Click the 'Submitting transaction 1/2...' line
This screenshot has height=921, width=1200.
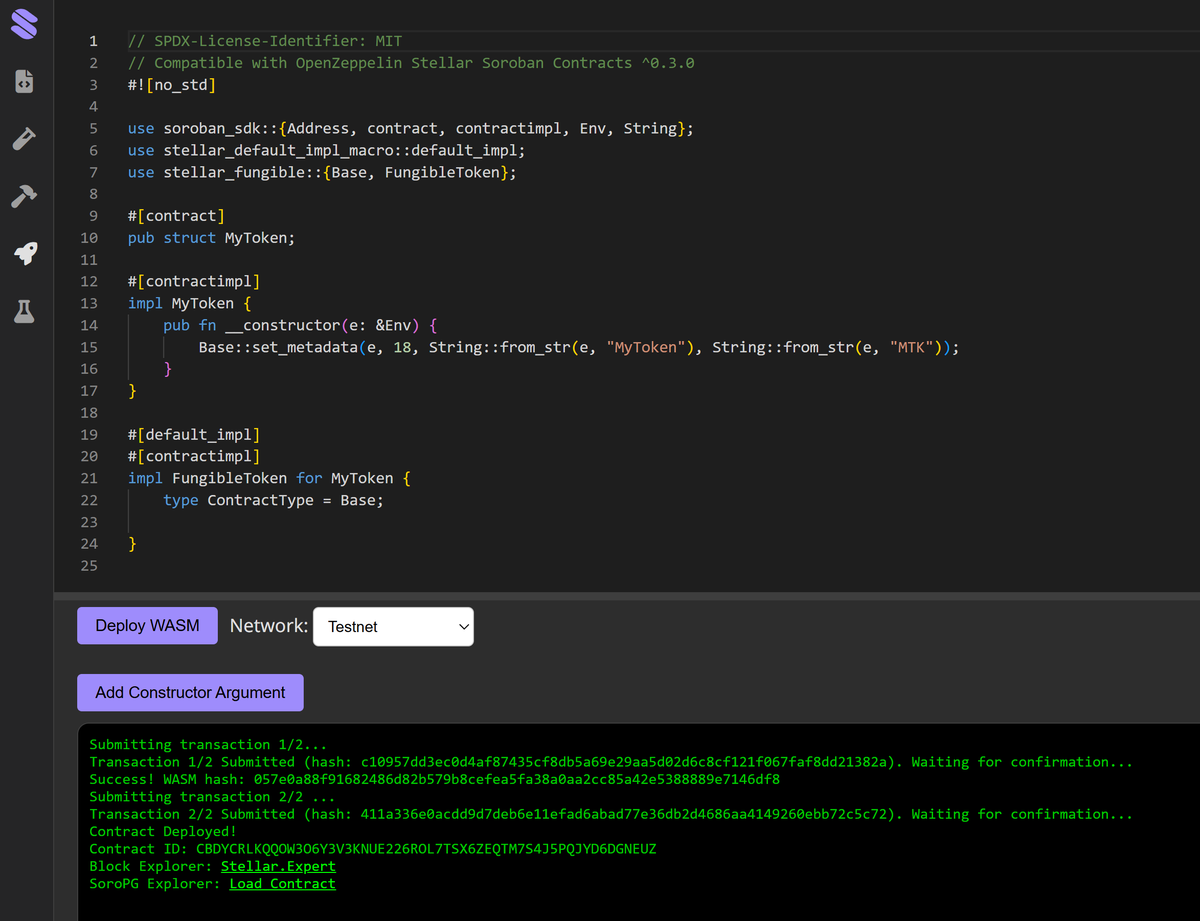pos(208,744)
